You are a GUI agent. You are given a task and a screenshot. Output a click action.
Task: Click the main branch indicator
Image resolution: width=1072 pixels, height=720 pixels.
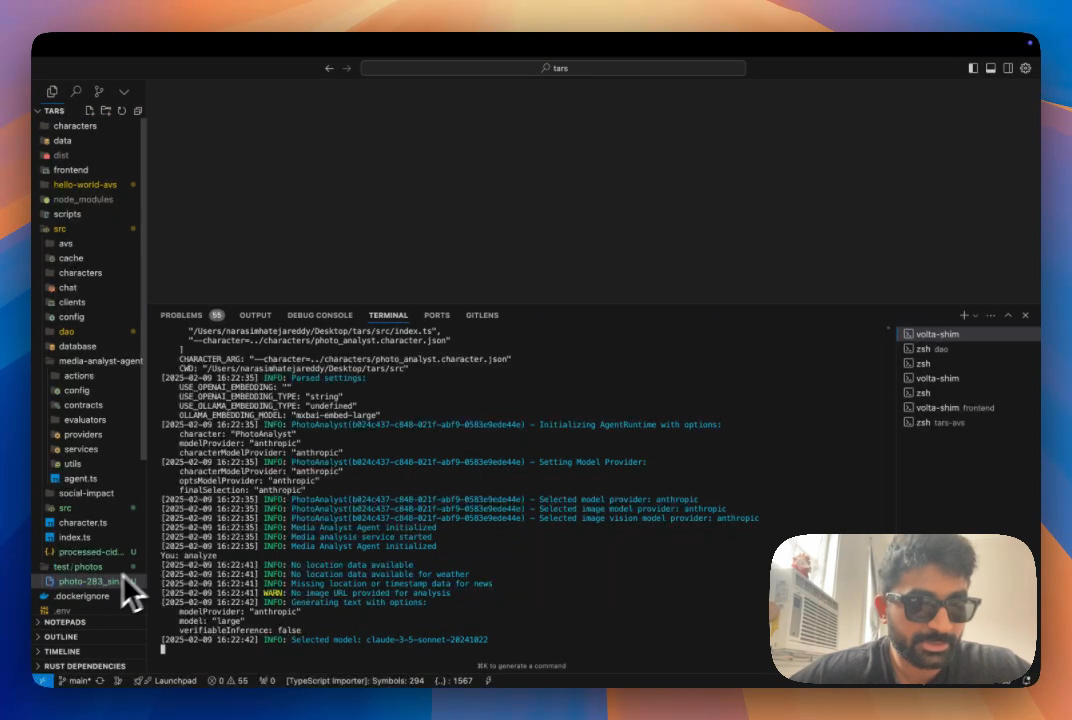[75, 681]
